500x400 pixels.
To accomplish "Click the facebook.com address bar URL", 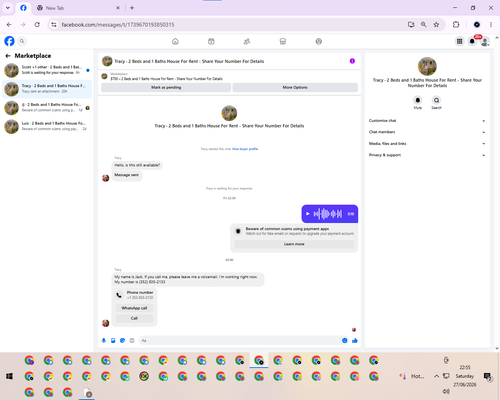I will pyautogui.click(x=118, y=25).
